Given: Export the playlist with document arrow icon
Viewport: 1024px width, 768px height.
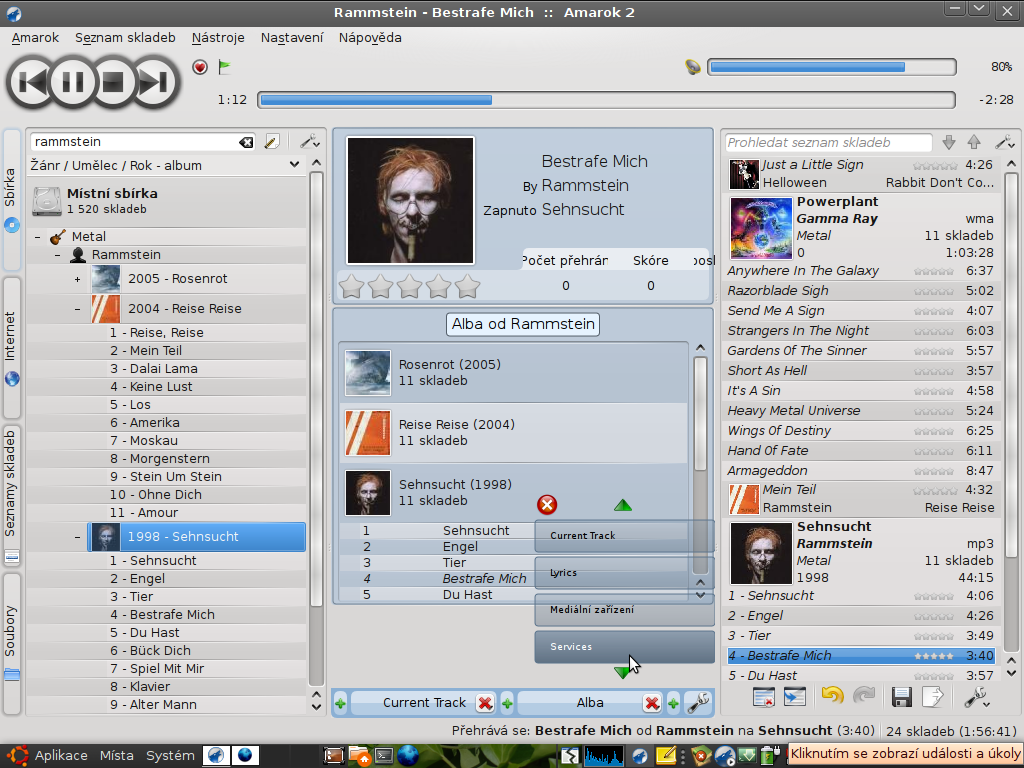Looking at the screenshot, I should pos(933,697).
